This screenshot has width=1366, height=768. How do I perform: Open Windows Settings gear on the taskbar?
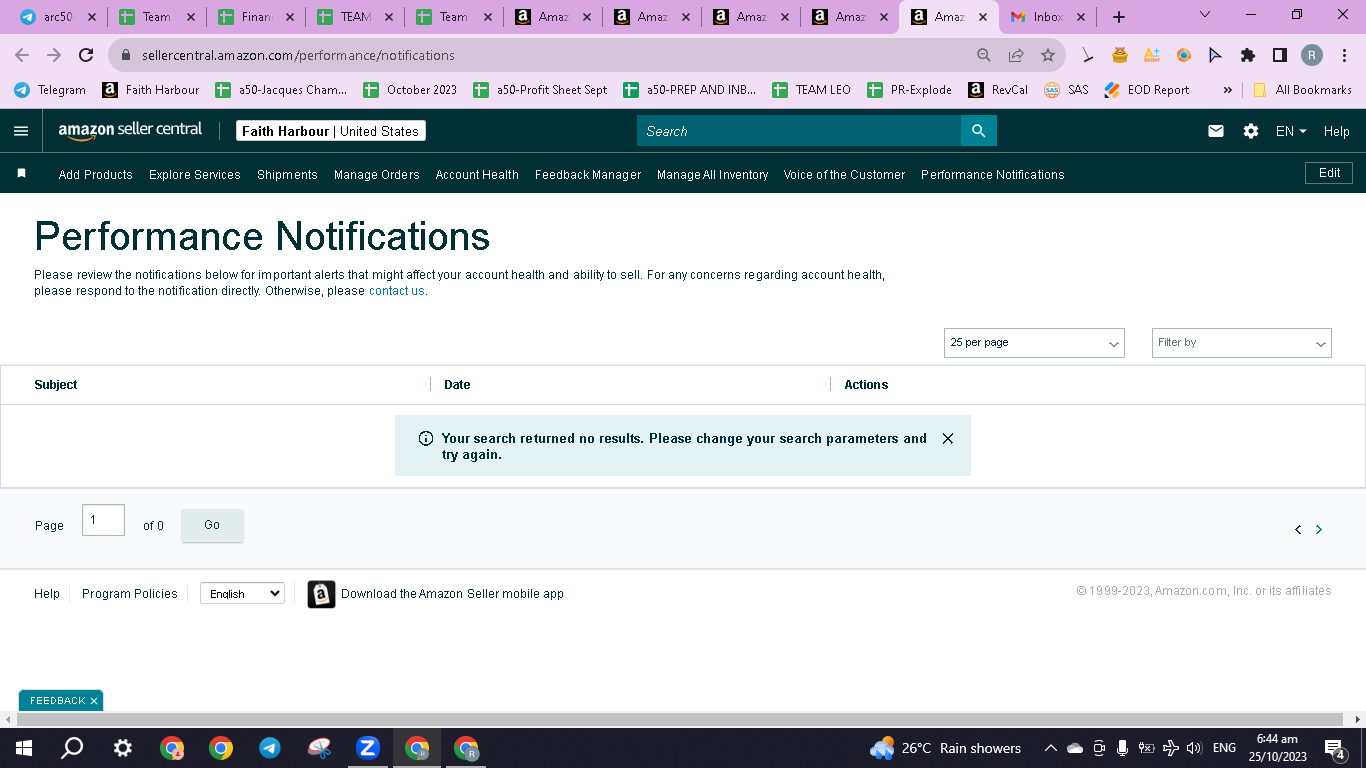(x=122, y=748)
